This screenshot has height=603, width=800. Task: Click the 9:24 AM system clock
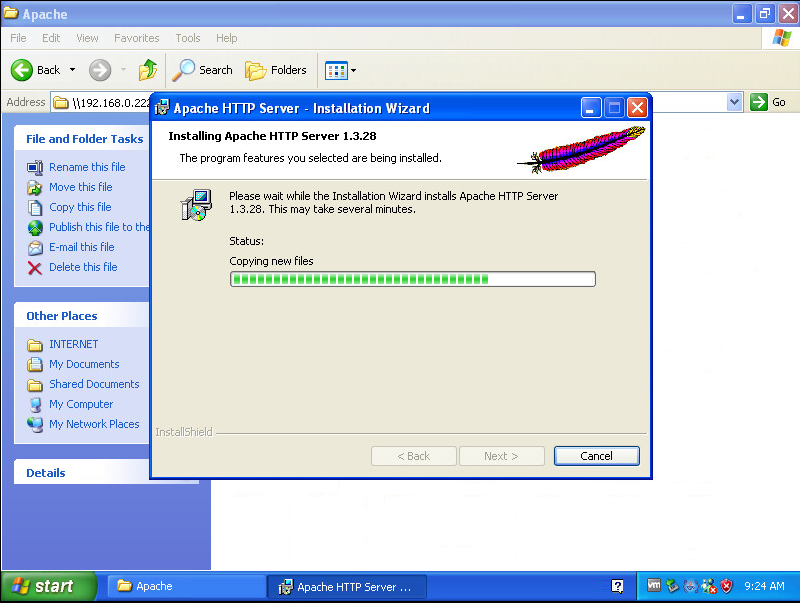click(x=764, y=586)
